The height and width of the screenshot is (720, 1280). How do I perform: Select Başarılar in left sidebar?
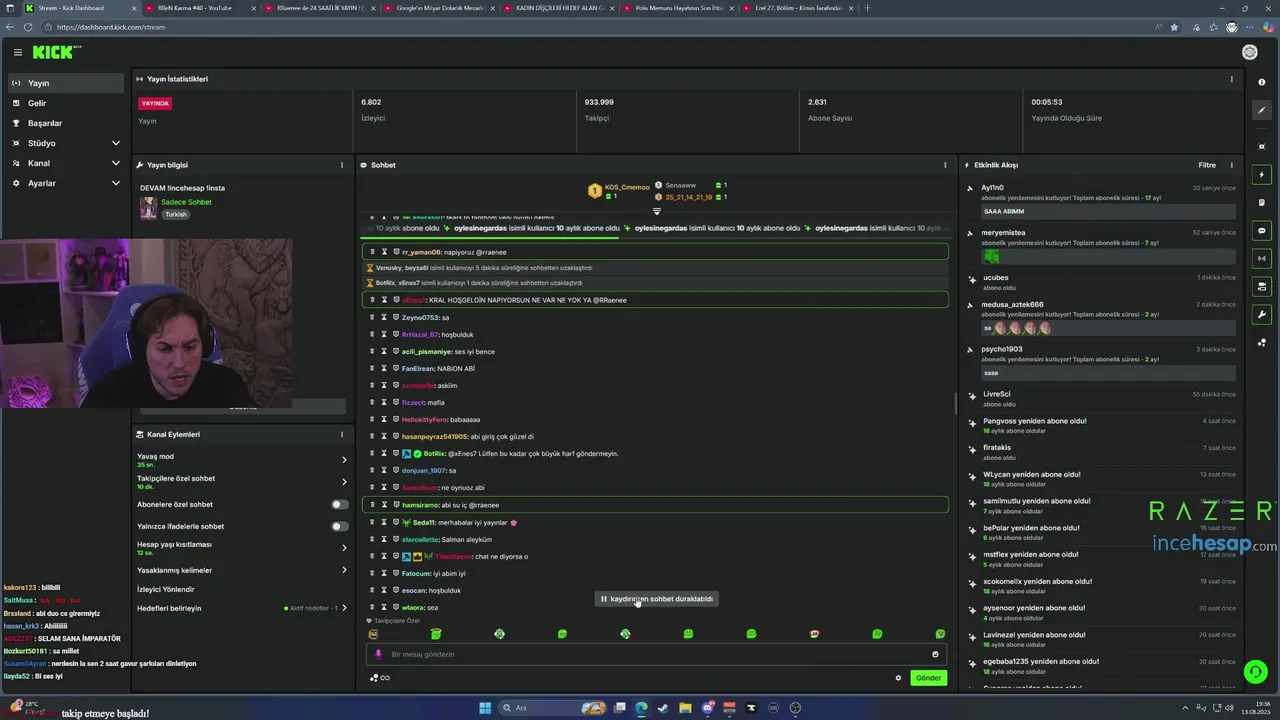point(66,123)
